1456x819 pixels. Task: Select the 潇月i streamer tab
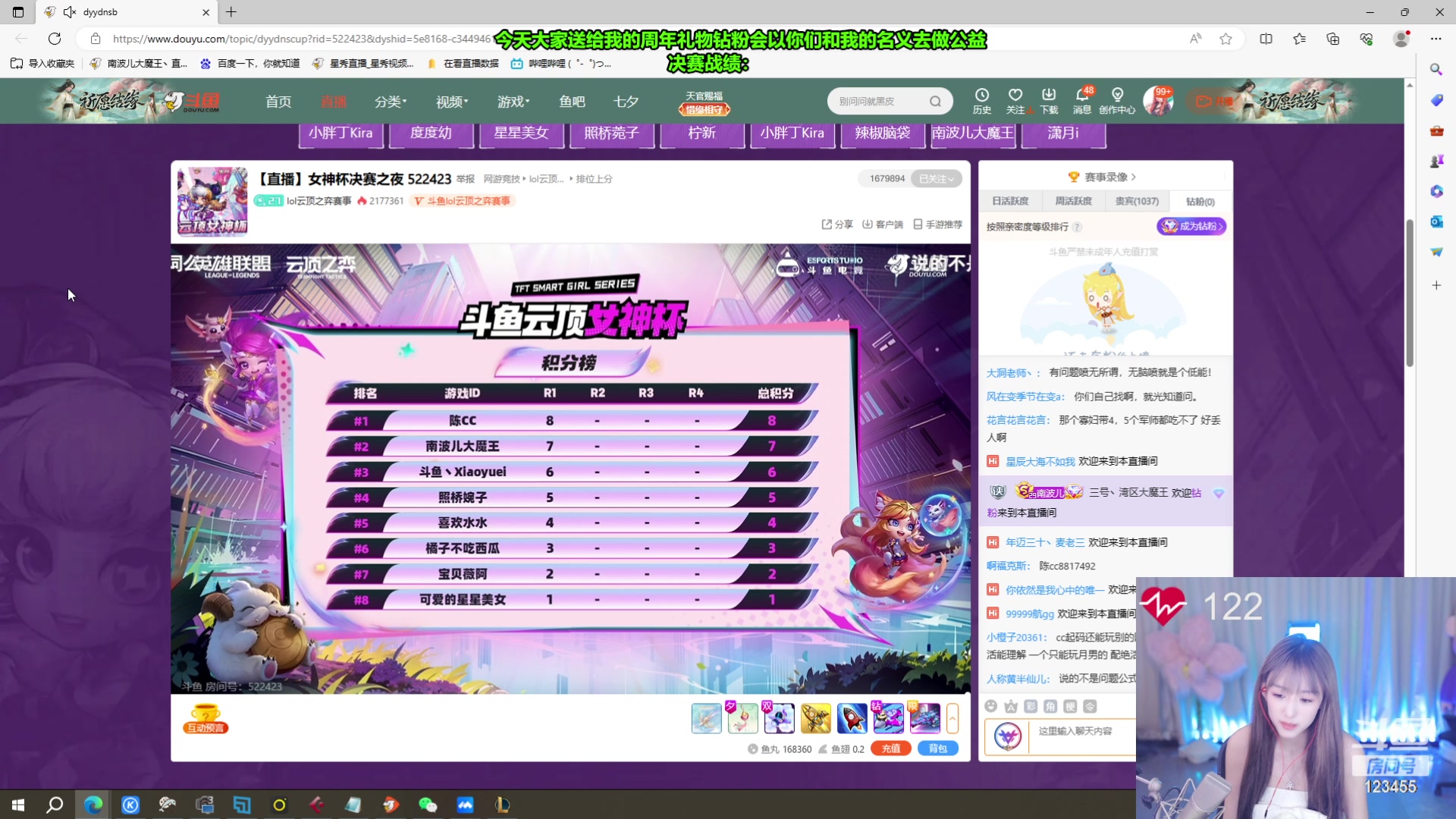1063,133
